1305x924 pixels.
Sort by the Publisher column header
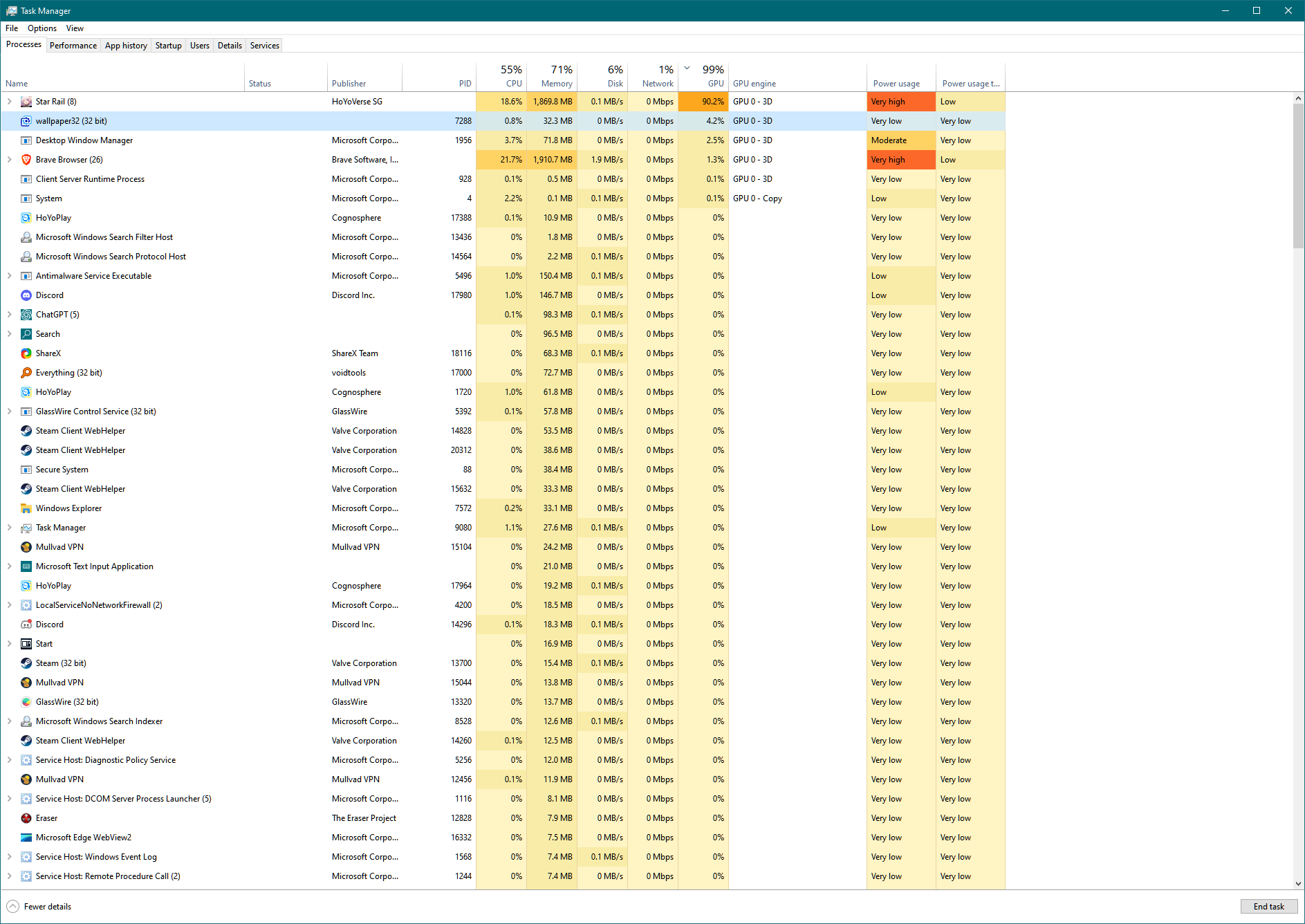[364, 77]
